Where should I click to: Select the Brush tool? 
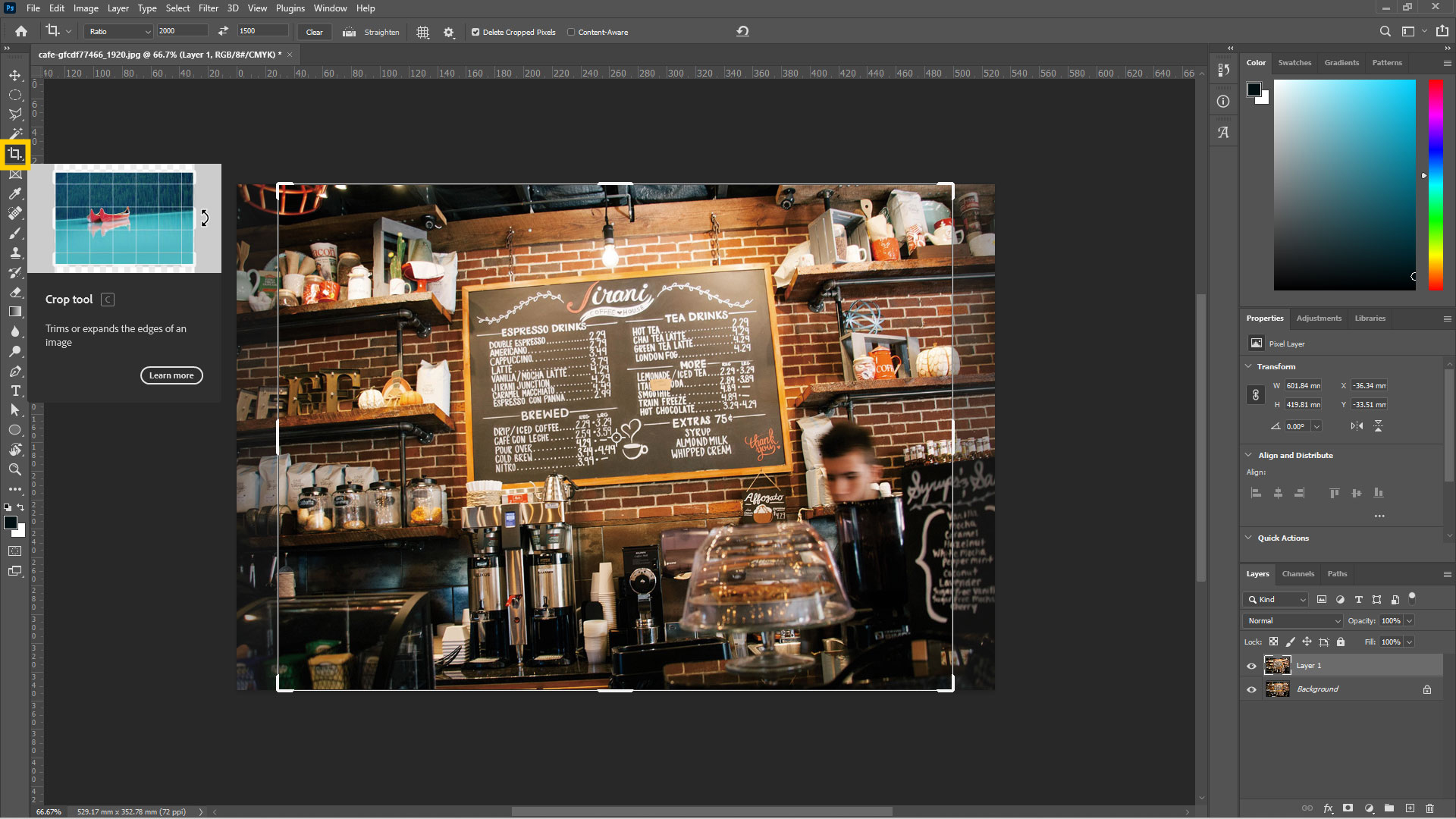click(x=14, y=233)
